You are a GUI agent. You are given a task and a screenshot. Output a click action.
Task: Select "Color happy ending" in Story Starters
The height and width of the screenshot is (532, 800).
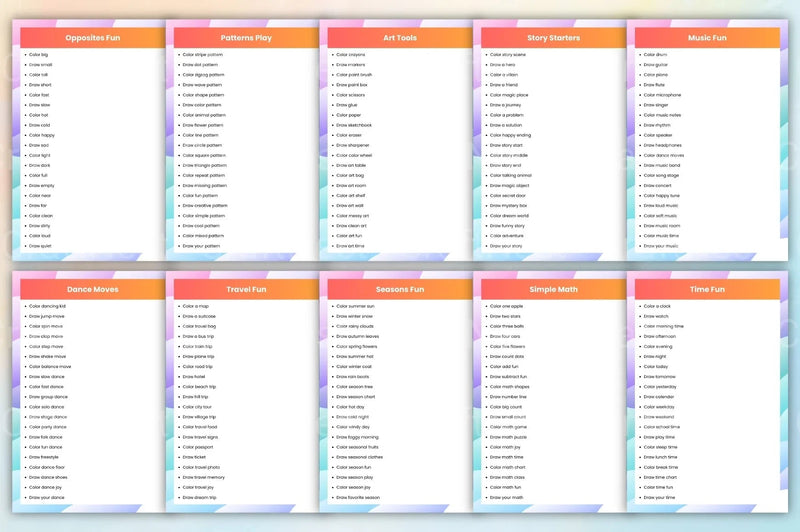510,135
